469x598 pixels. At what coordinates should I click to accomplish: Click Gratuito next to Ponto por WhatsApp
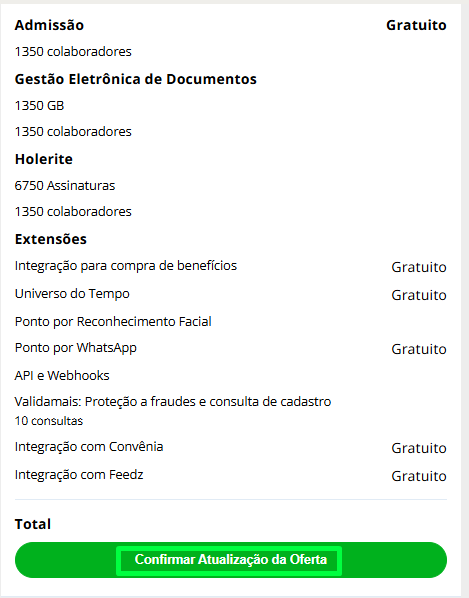(x=419, y=349)
